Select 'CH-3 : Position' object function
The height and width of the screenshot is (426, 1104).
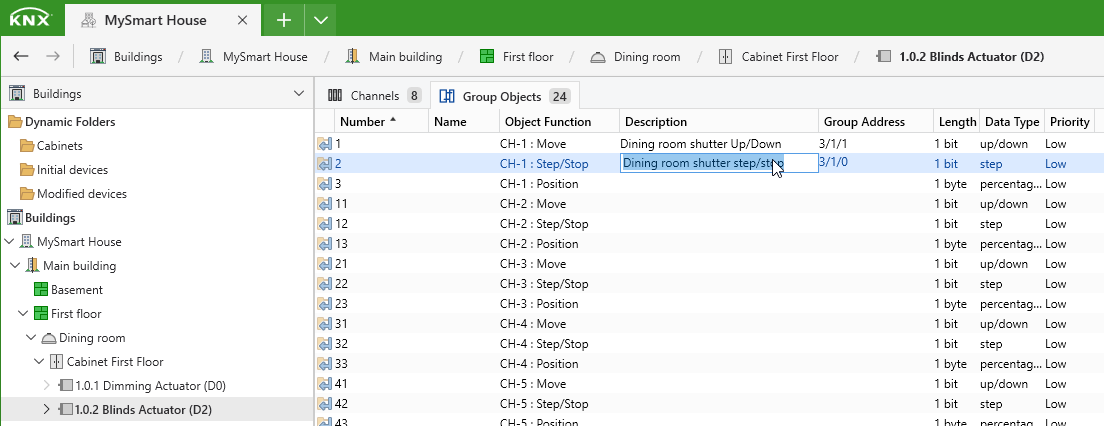click(x=539, y=303)
